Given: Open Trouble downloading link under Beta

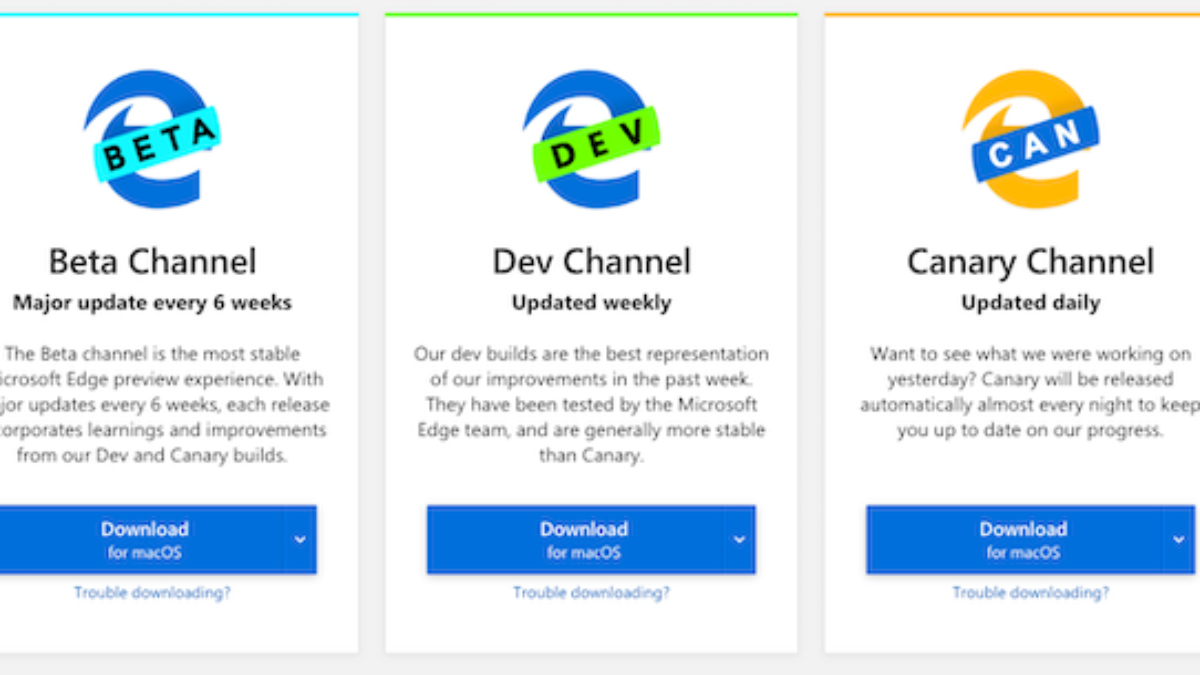Looking at the screenshot, I should pos(152,593).
